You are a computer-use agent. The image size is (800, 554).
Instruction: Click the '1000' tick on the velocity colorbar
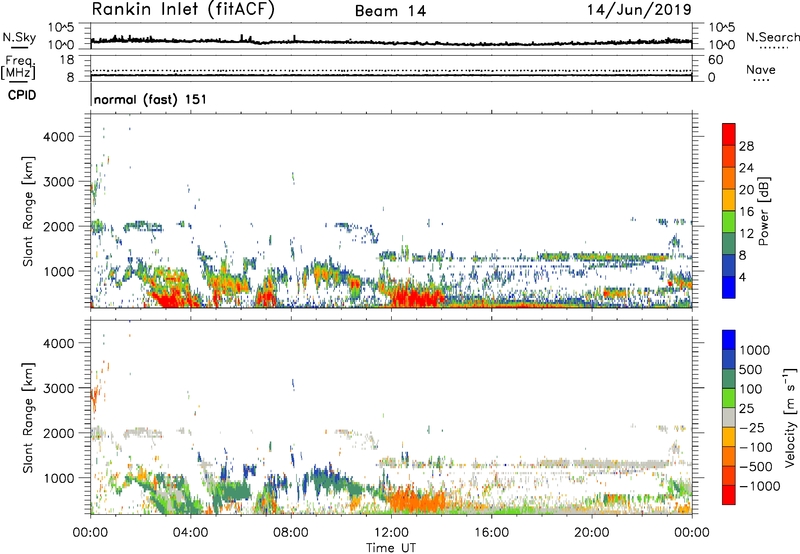pos(755,350)
